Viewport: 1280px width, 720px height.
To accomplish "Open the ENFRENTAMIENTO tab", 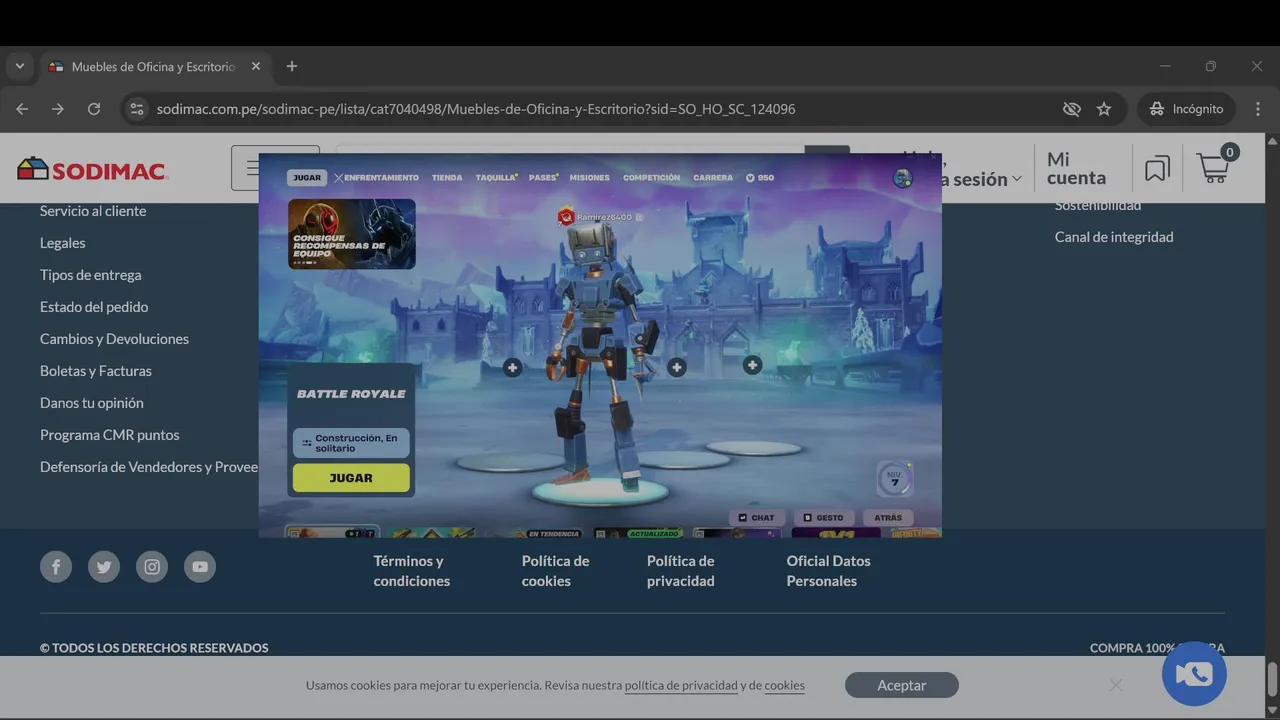I will 376,178.
